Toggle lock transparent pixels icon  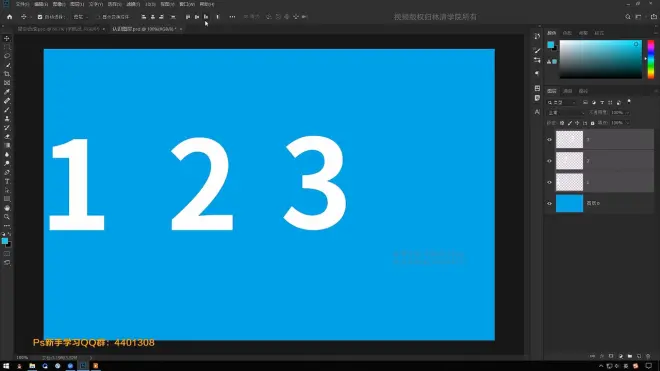562,123
